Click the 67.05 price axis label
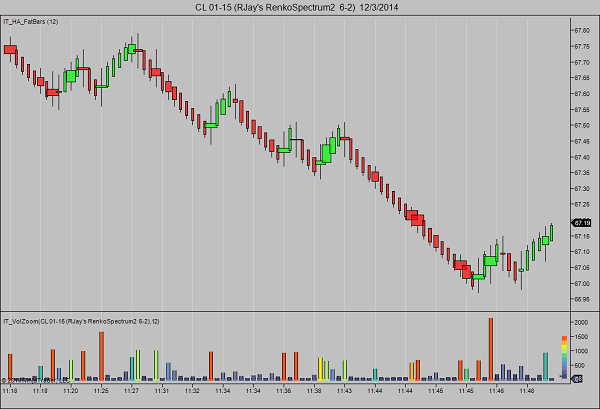 582,267
